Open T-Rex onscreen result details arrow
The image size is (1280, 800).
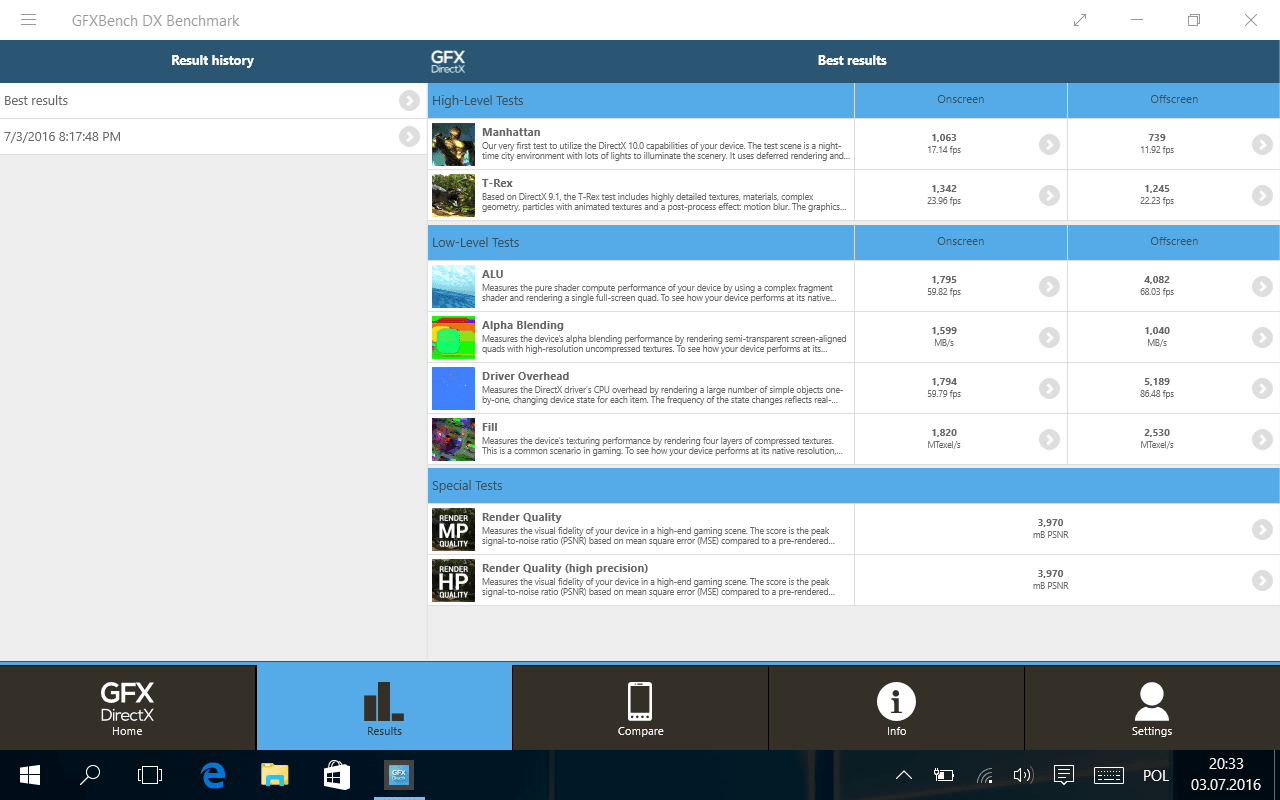coord(1048,195)
